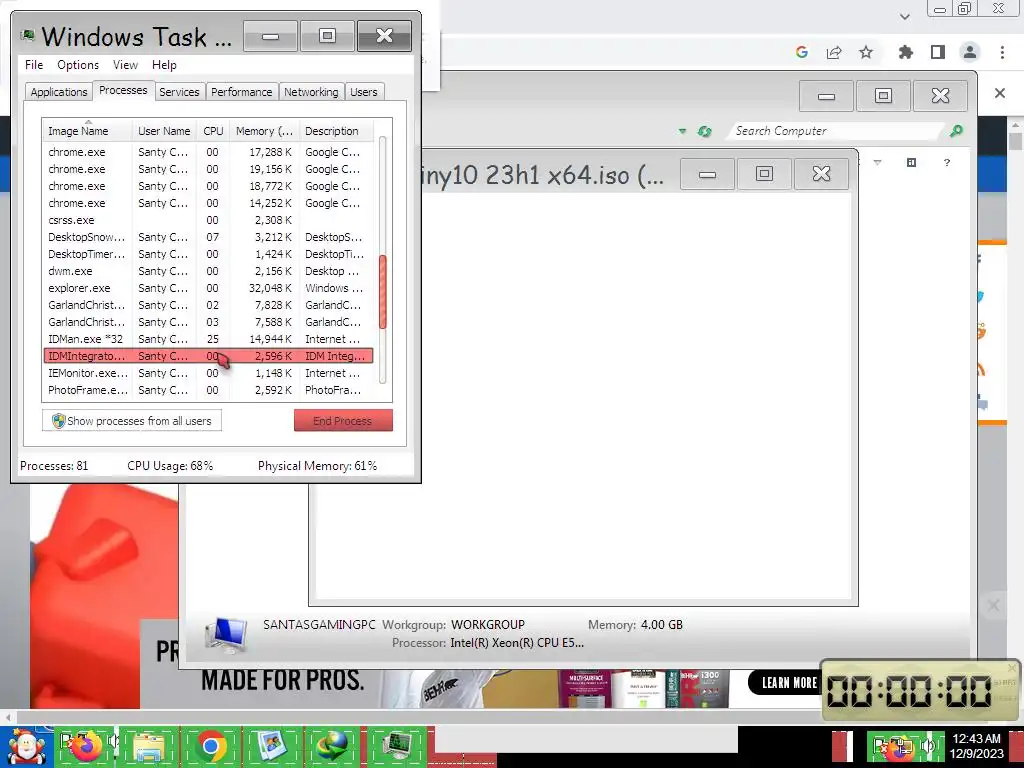
Task: Open Internet Download Manager taskbar icon
Action: click(x=332, y=746)
